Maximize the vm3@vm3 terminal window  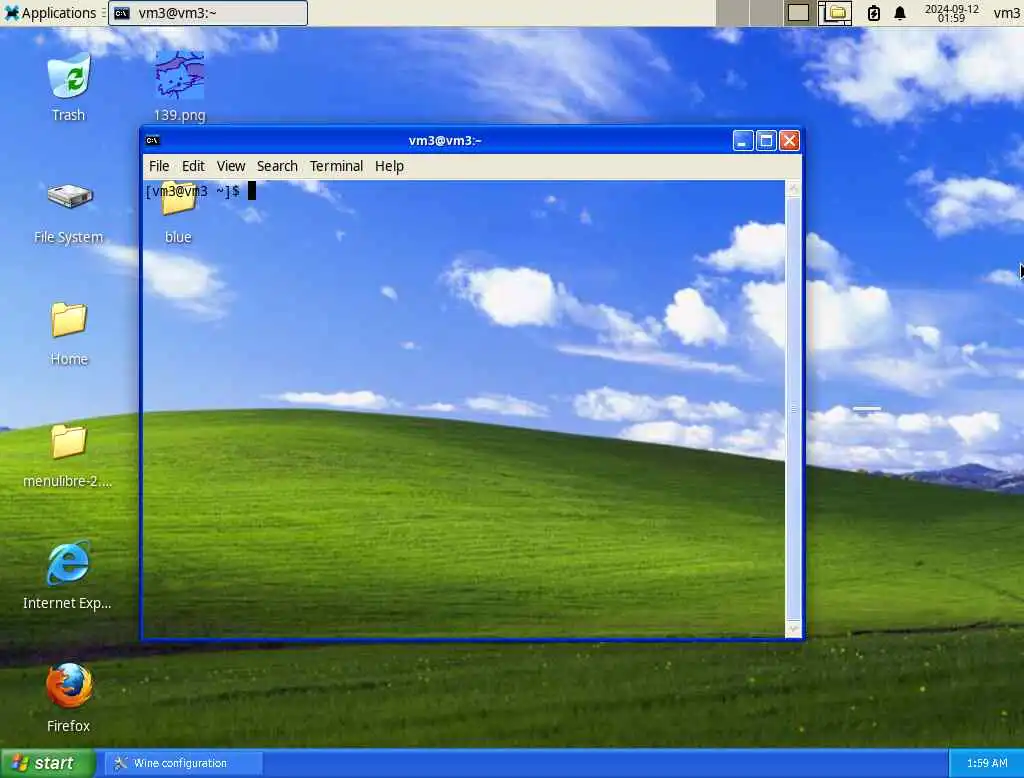pyautogui.click(x=766, y=140)
